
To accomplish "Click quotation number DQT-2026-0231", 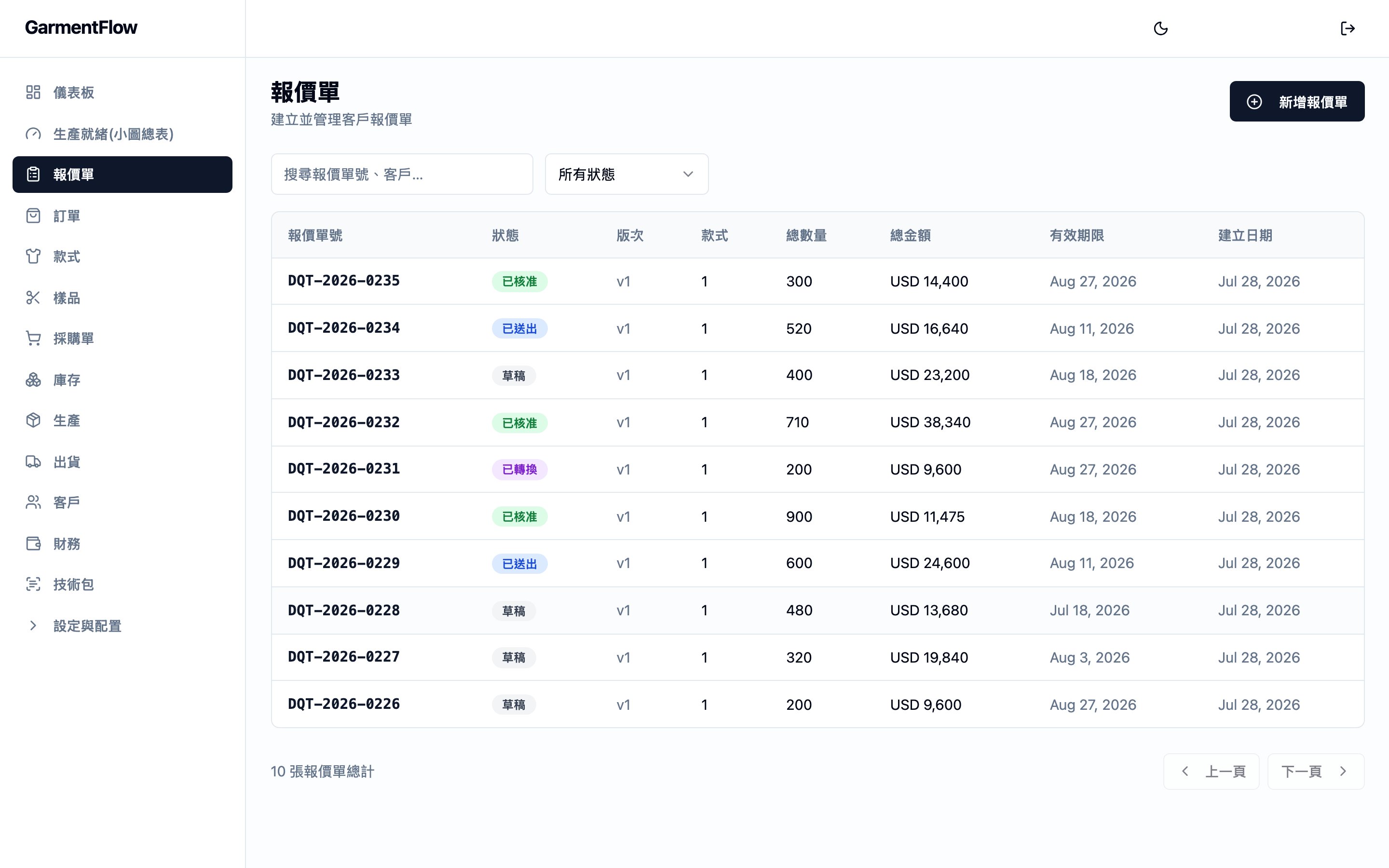I will pos(344,469).
